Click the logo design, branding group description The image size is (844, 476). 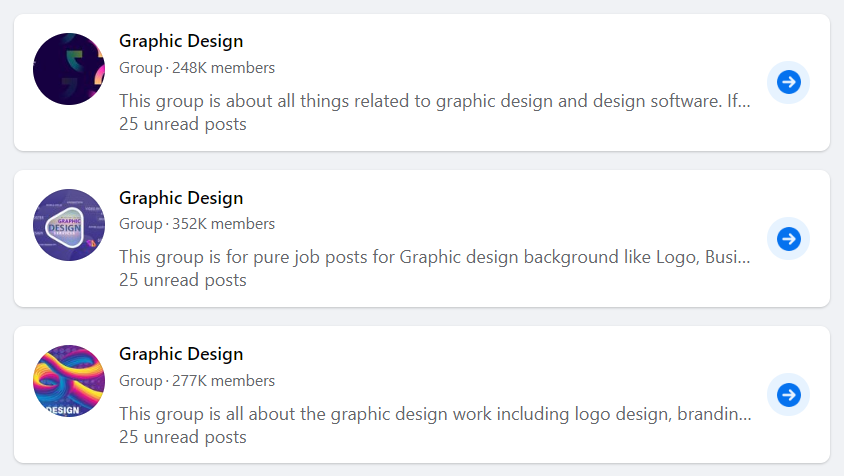(x=435, y=414)
